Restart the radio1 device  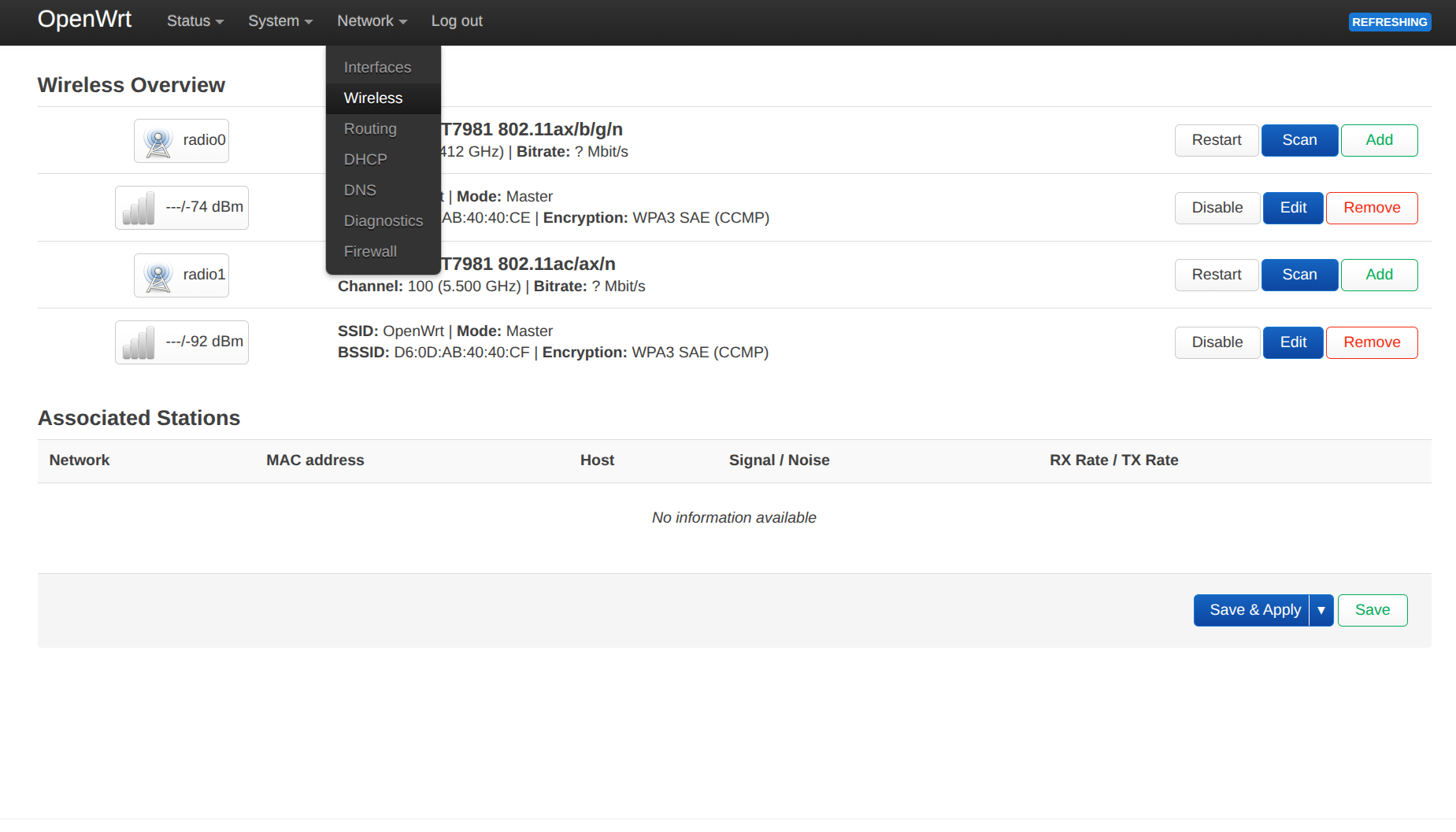(1217, 275)
